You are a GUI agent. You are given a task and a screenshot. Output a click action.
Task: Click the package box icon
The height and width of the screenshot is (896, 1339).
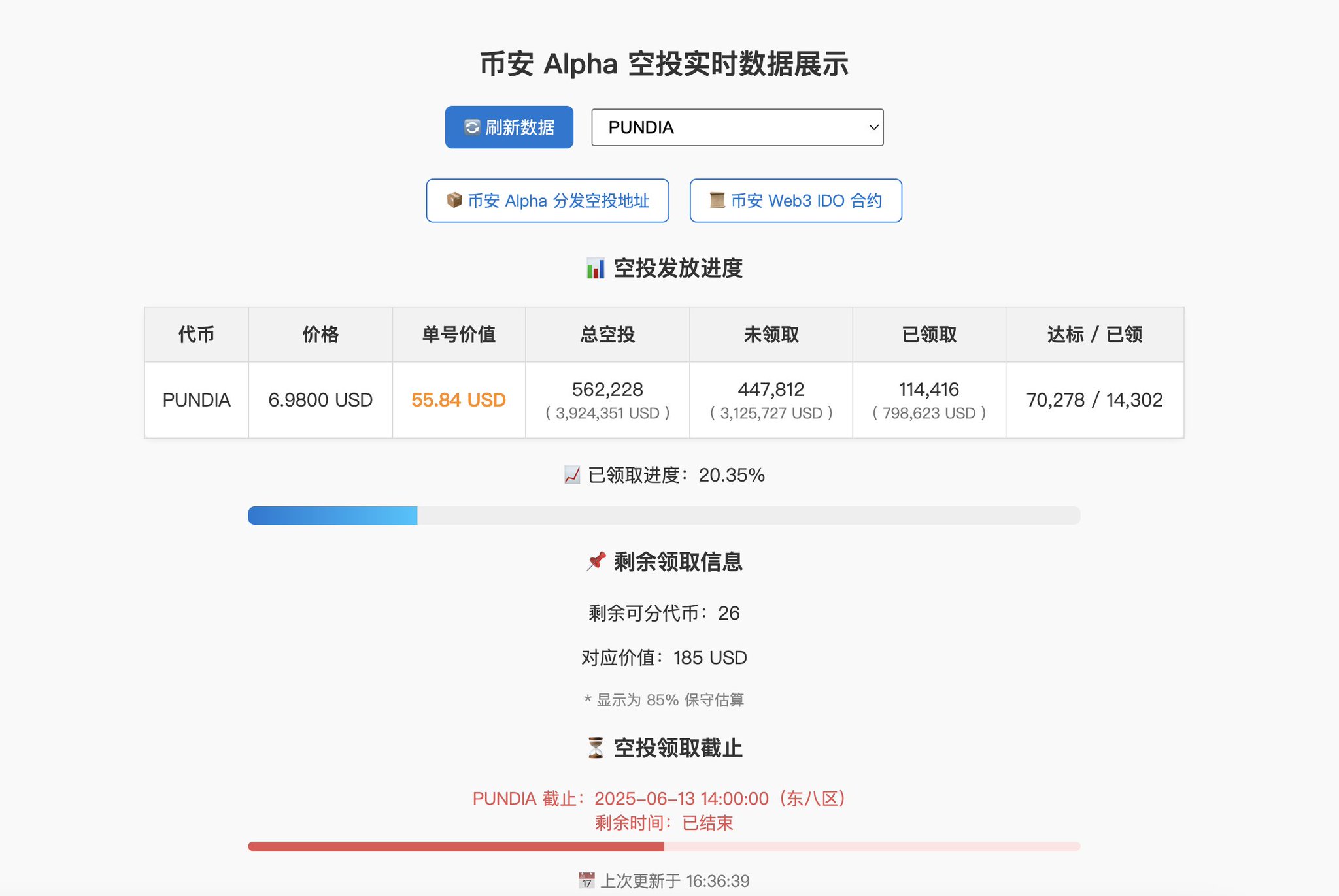click(x=454, y=200)
